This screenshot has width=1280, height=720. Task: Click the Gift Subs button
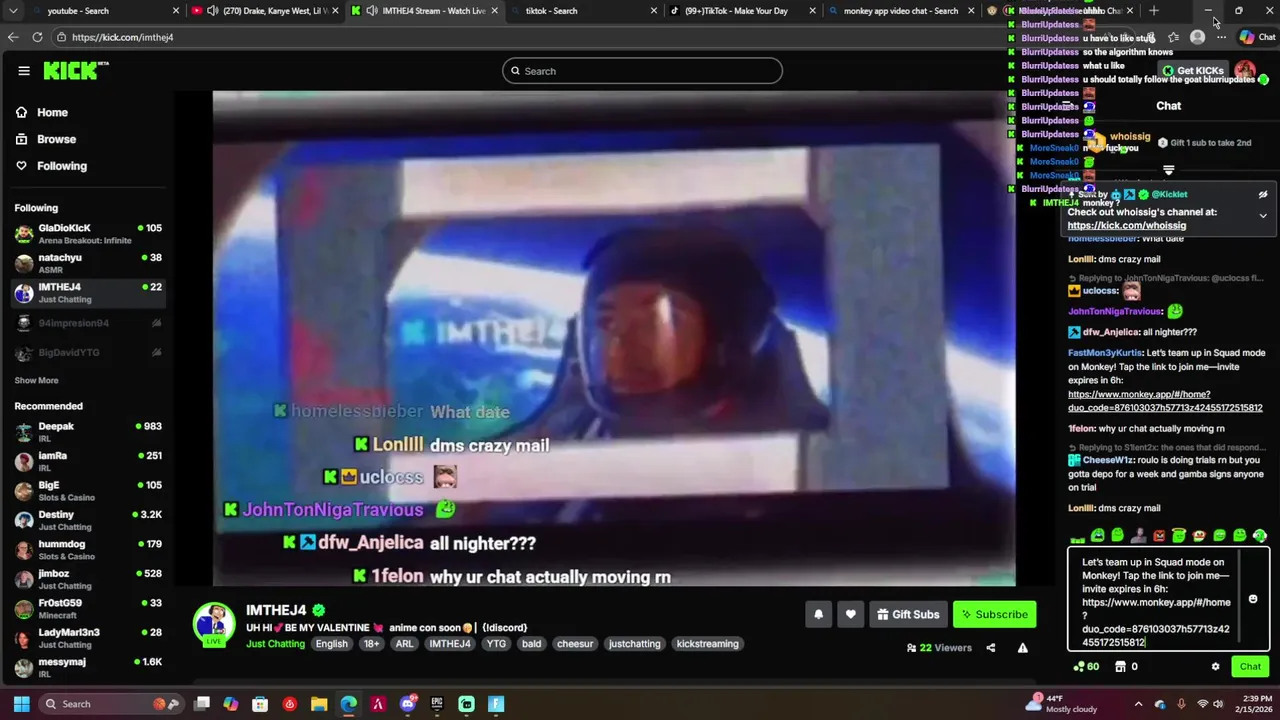pos(907,614)
